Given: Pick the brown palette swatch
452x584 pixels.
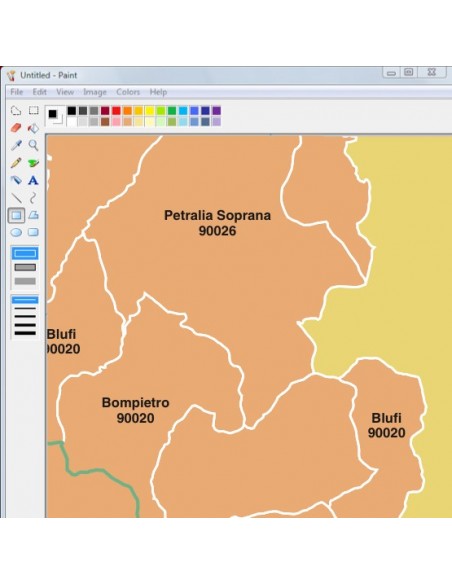Looking at the screenshot, I should pos(105,121).
